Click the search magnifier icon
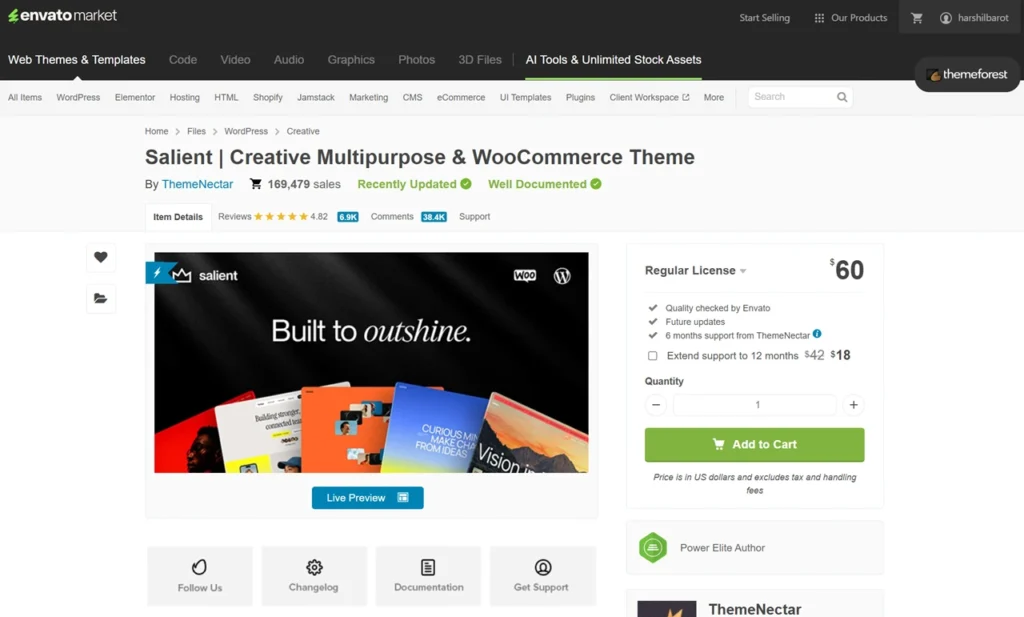This screenshot has height=617, width=1024. (842, 97)
